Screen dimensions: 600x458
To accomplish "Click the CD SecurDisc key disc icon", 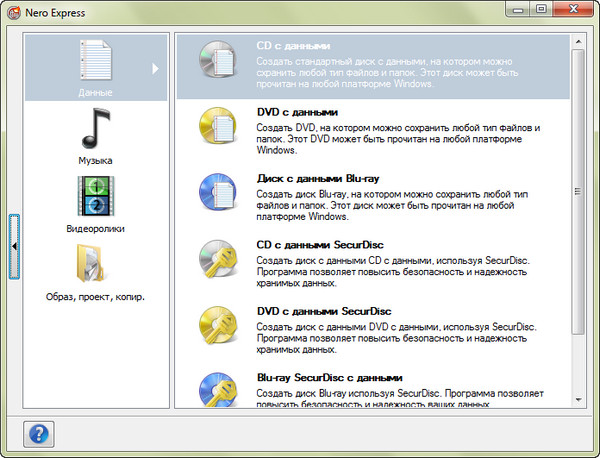I will pos(216,260).
